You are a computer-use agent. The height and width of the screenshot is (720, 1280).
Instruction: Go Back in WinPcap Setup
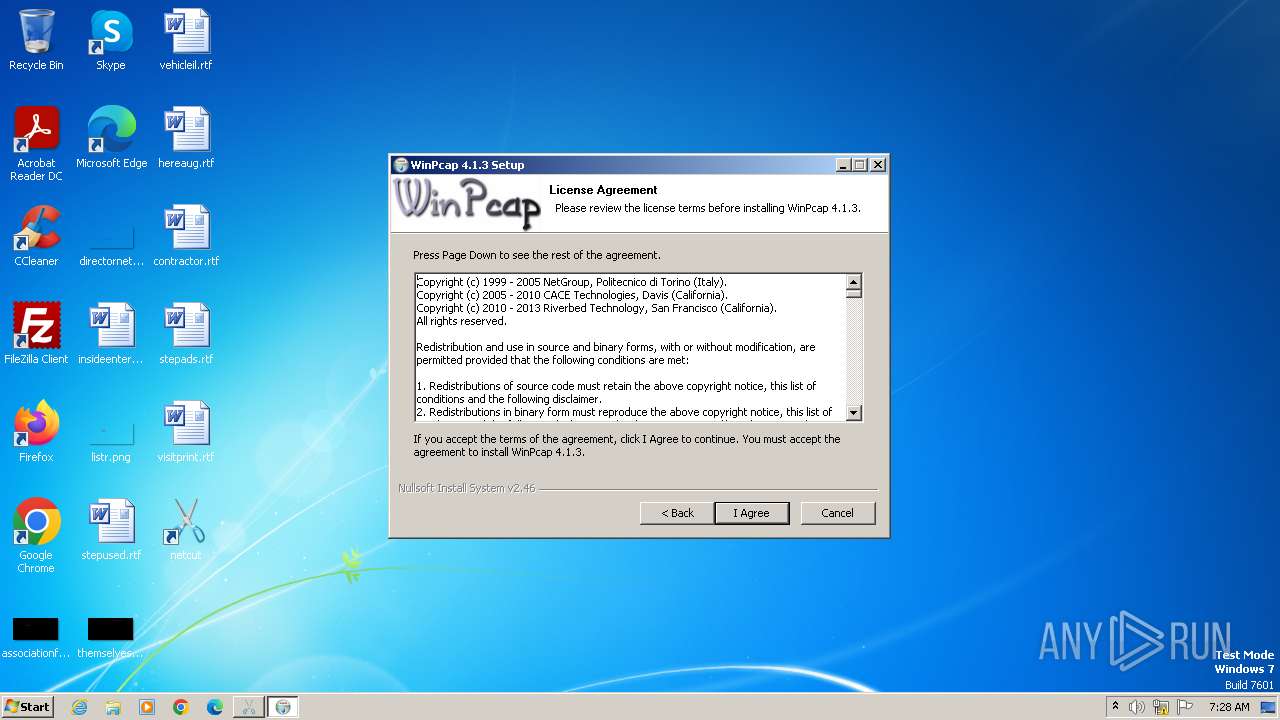point(677,513)
